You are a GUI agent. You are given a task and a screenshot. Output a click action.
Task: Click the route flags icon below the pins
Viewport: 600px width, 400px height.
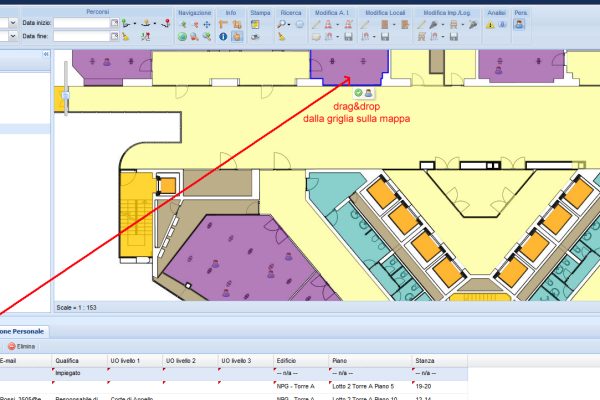[x=145, y=37]
